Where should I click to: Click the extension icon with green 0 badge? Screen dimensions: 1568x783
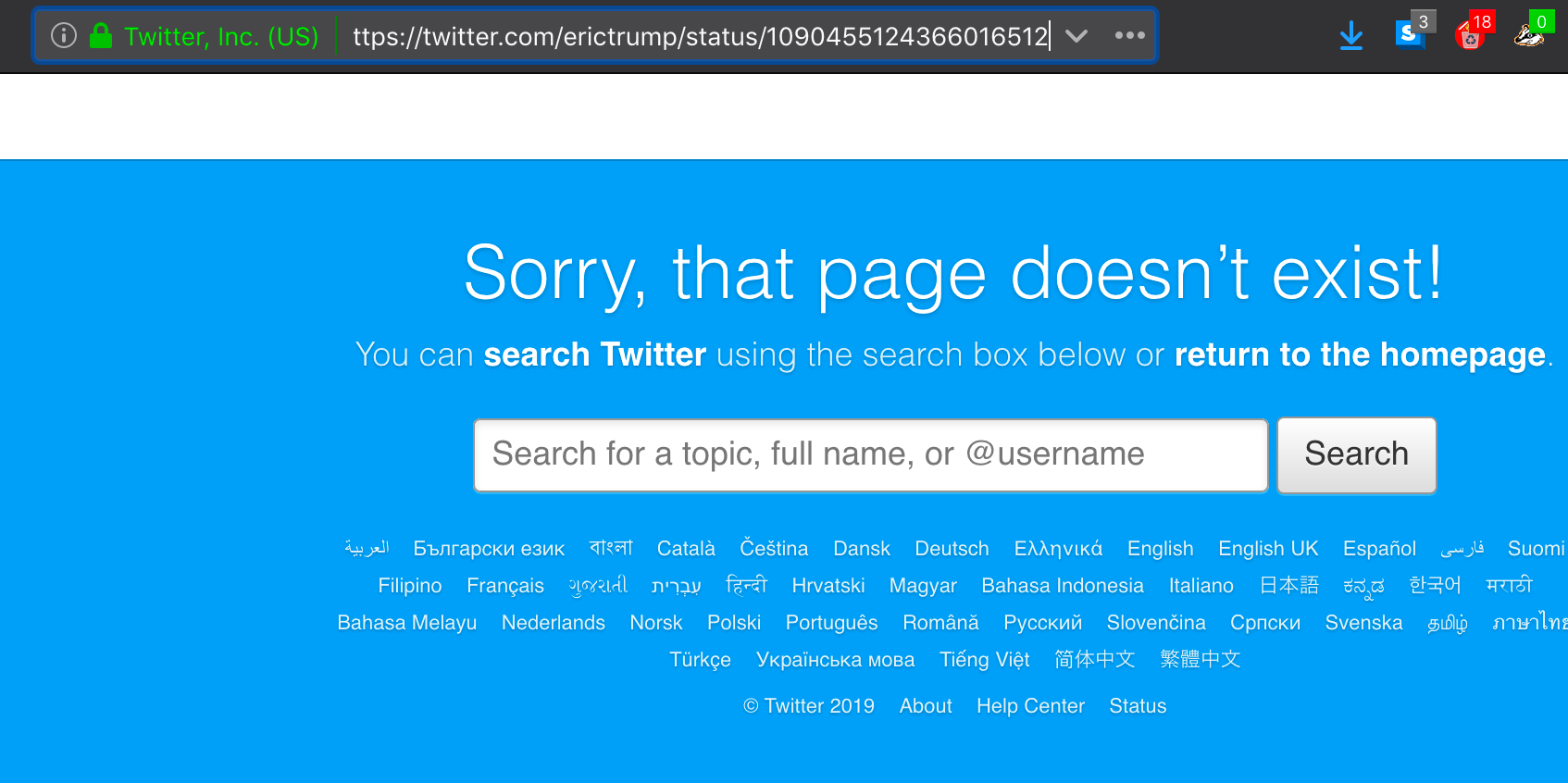tap(1529, 36)
